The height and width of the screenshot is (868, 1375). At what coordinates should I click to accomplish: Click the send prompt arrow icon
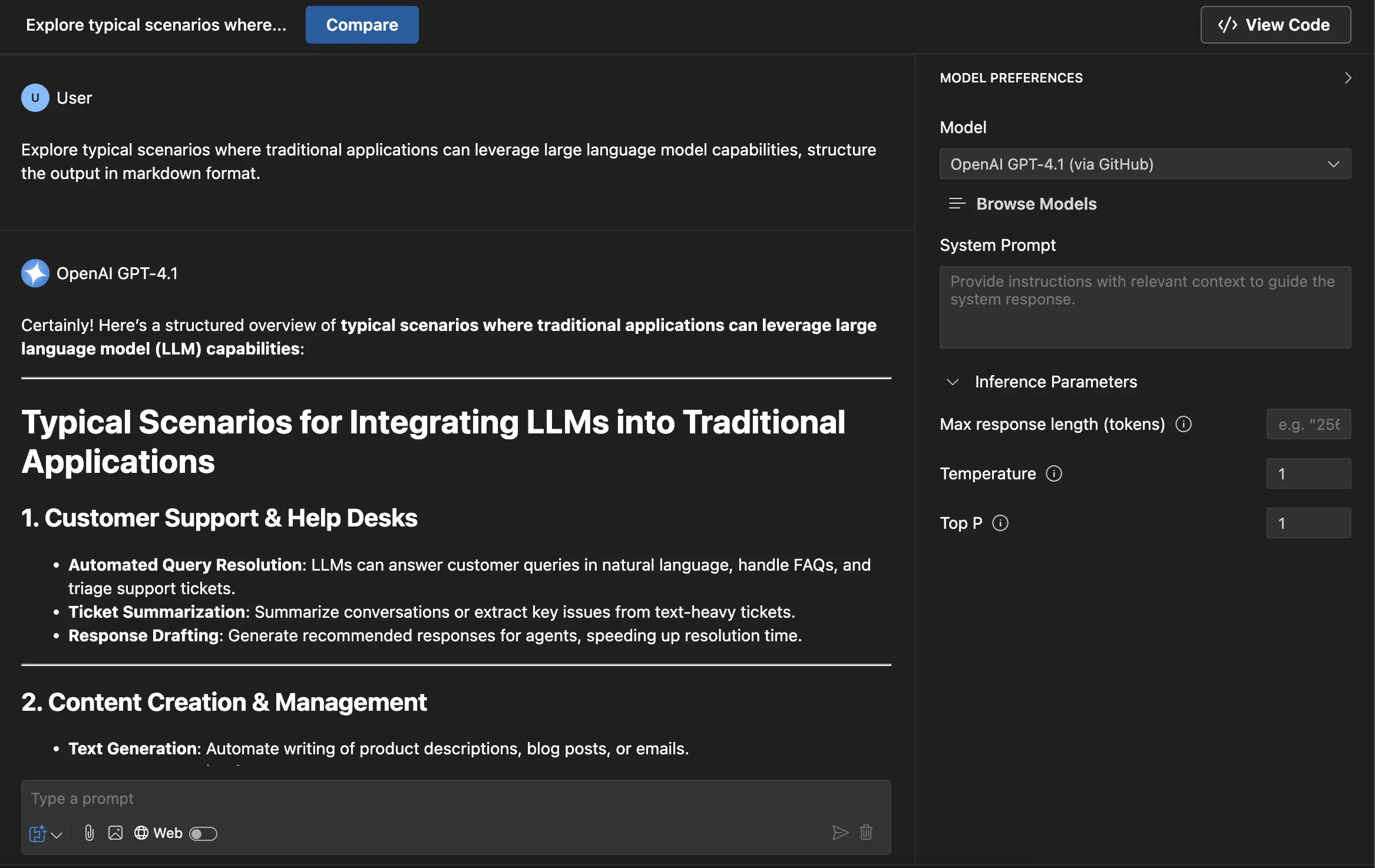[840, 833]
